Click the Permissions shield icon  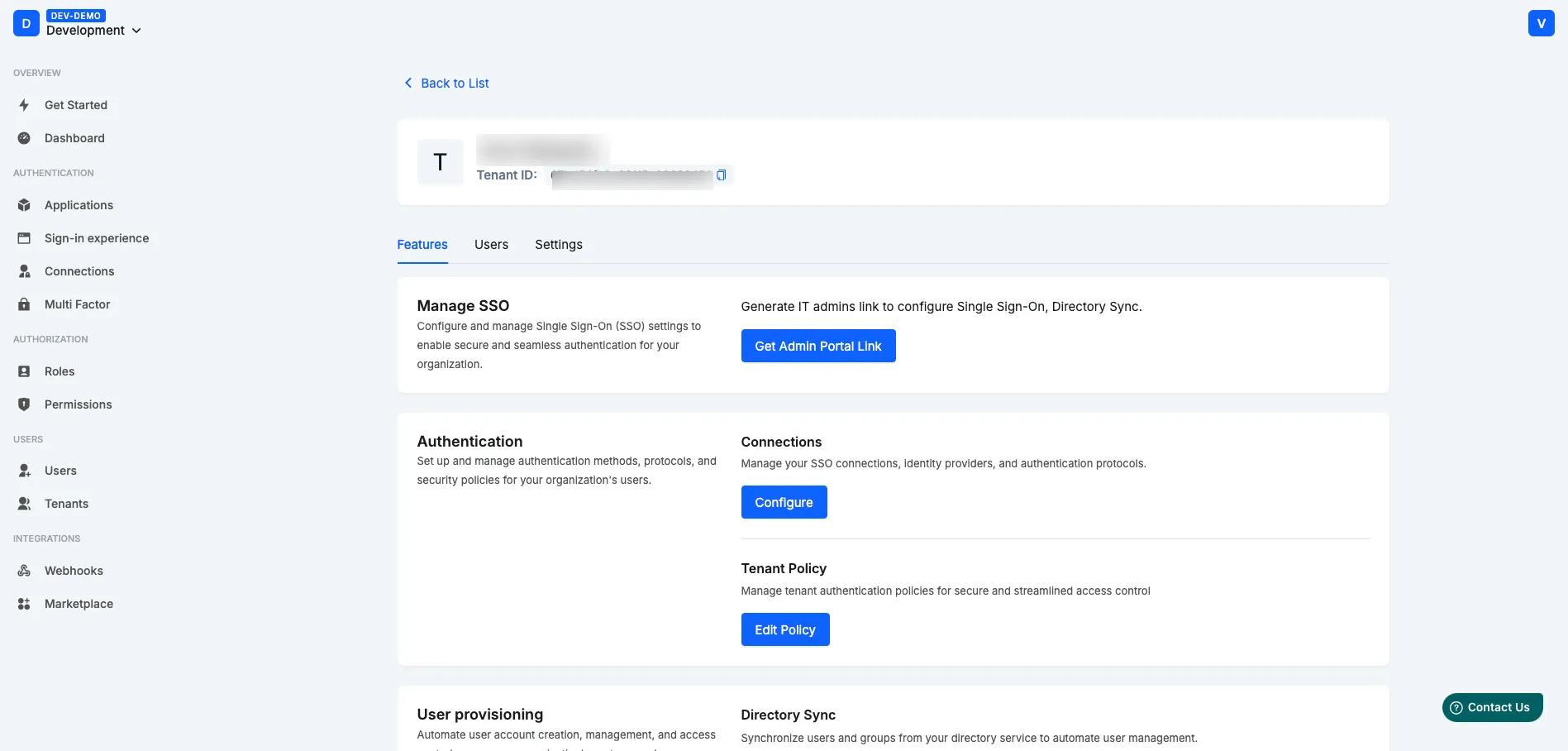click(23, 404)
